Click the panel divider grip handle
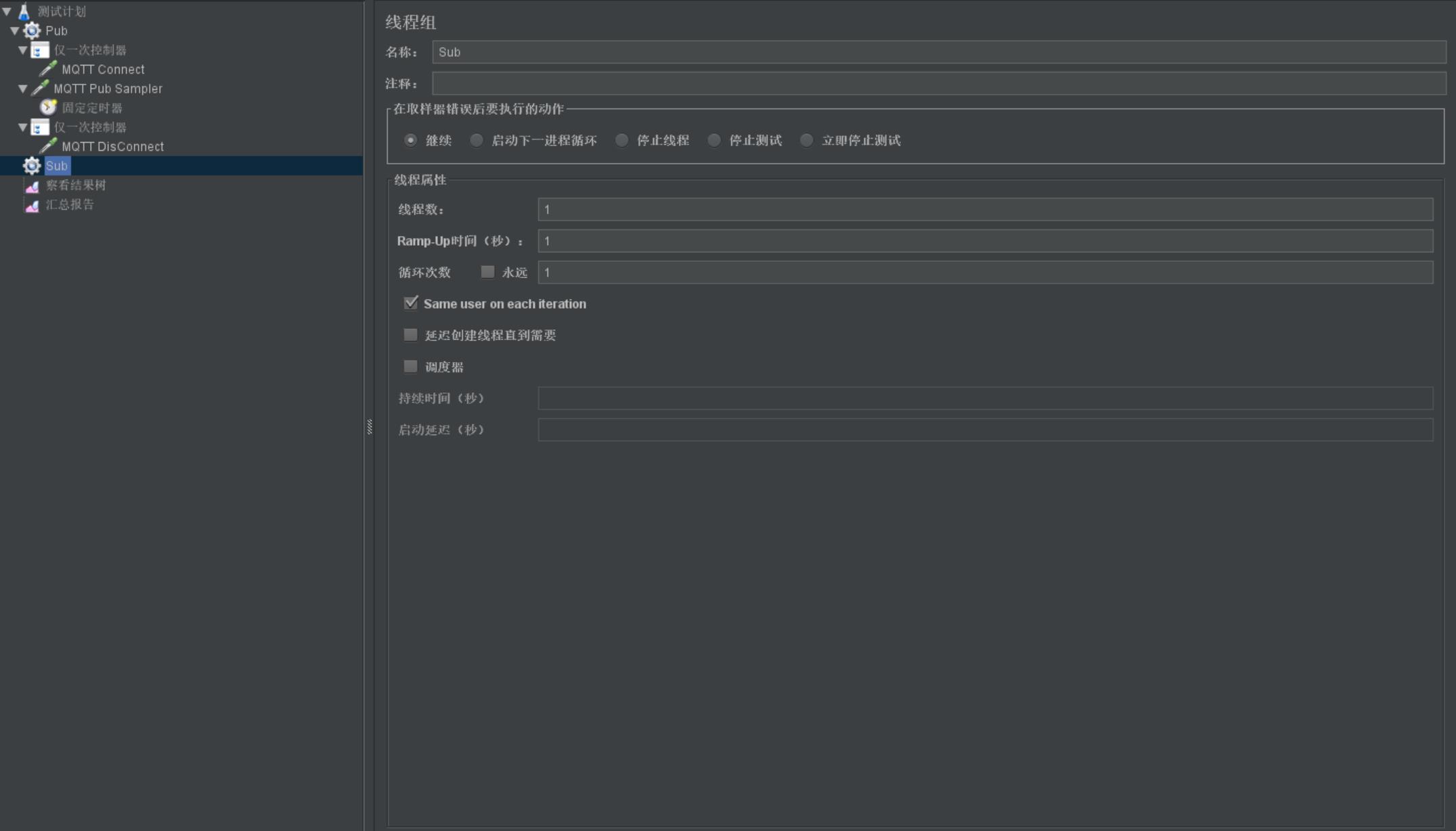This screenshot has height=831, width=1456. [x=369, y=426]
